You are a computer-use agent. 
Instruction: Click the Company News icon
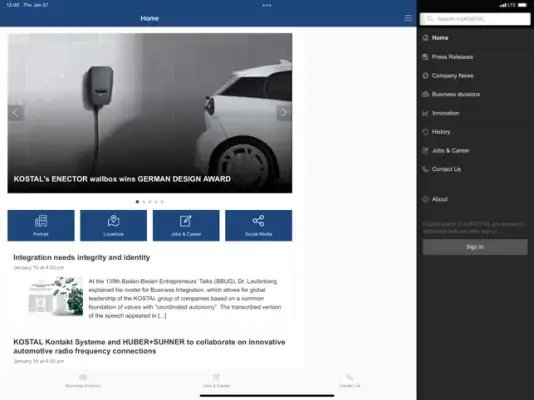click(425, 76)
